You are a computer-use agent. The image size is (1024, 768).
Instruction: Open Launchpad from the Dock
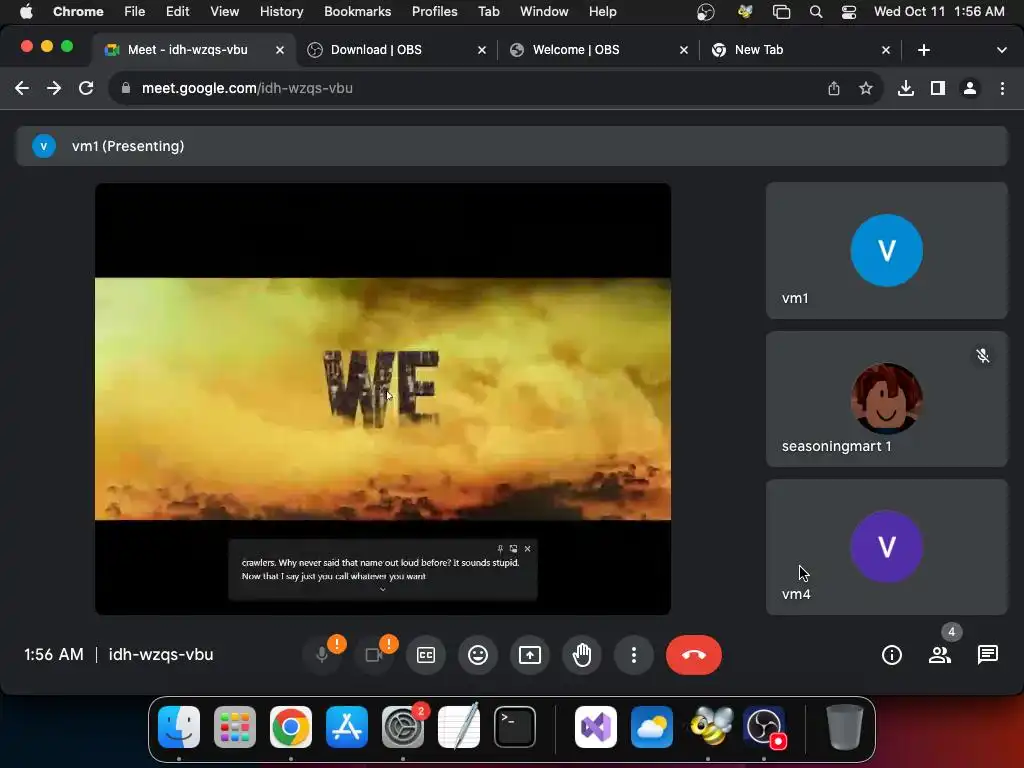coord(235,727)
